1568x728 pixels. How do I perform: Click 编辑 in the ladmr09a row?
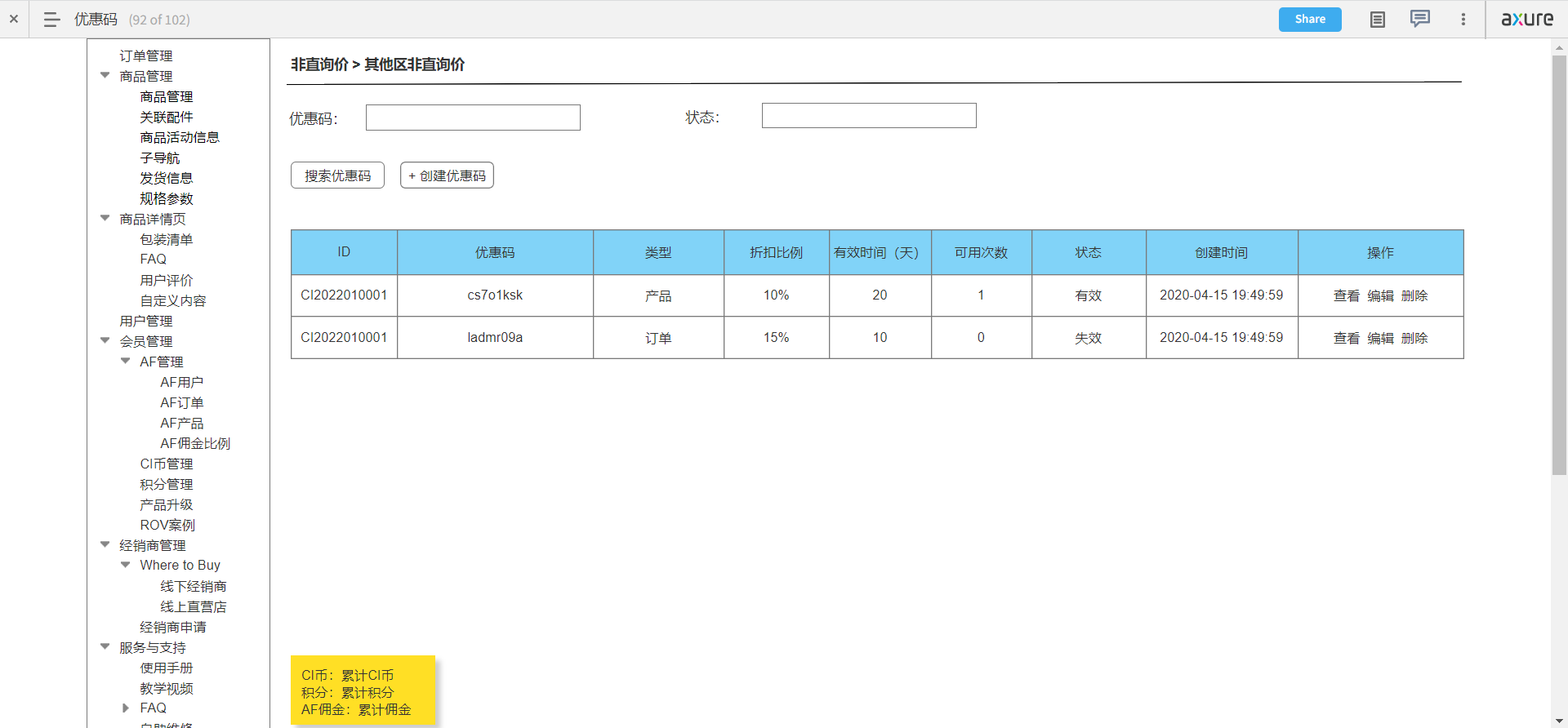[1380, 338]
